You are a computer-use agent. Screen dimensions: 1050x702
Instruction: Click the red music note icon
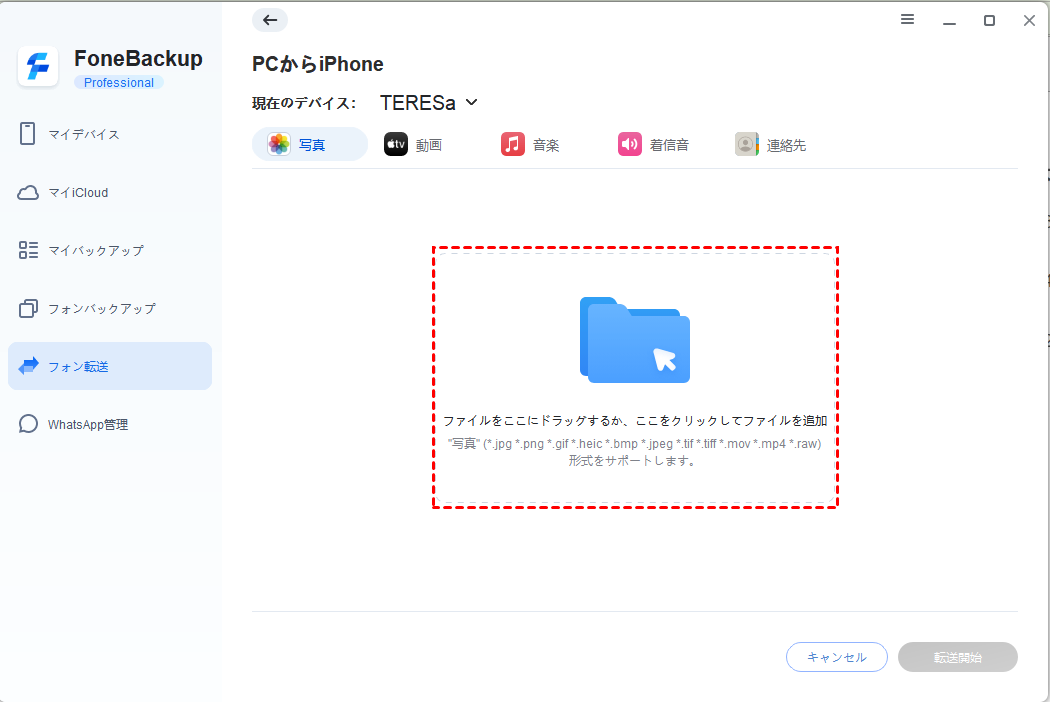coord(513,144)
